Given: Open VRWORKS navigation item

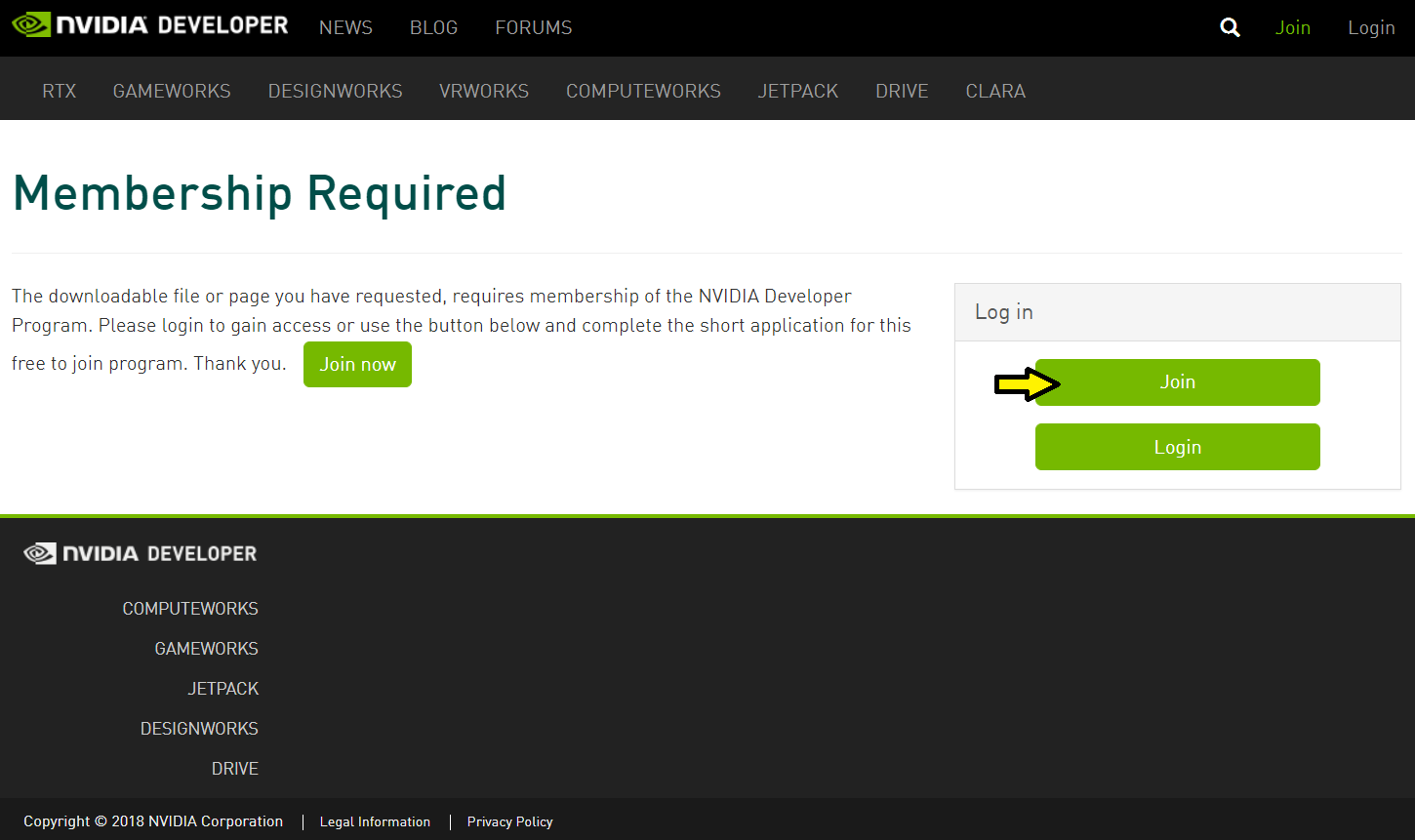Looking at the screenshot, I should point(484,91).
